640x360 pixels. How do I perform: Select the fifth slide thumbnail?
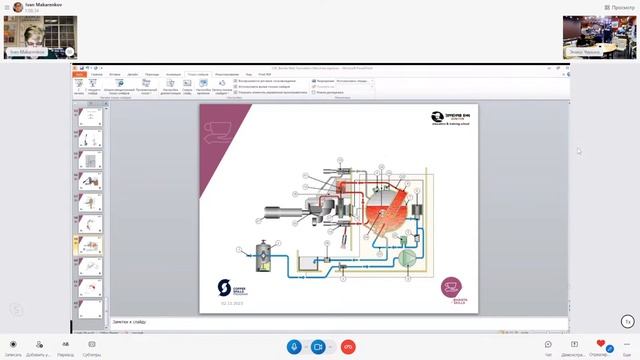[x=90, y=202]
